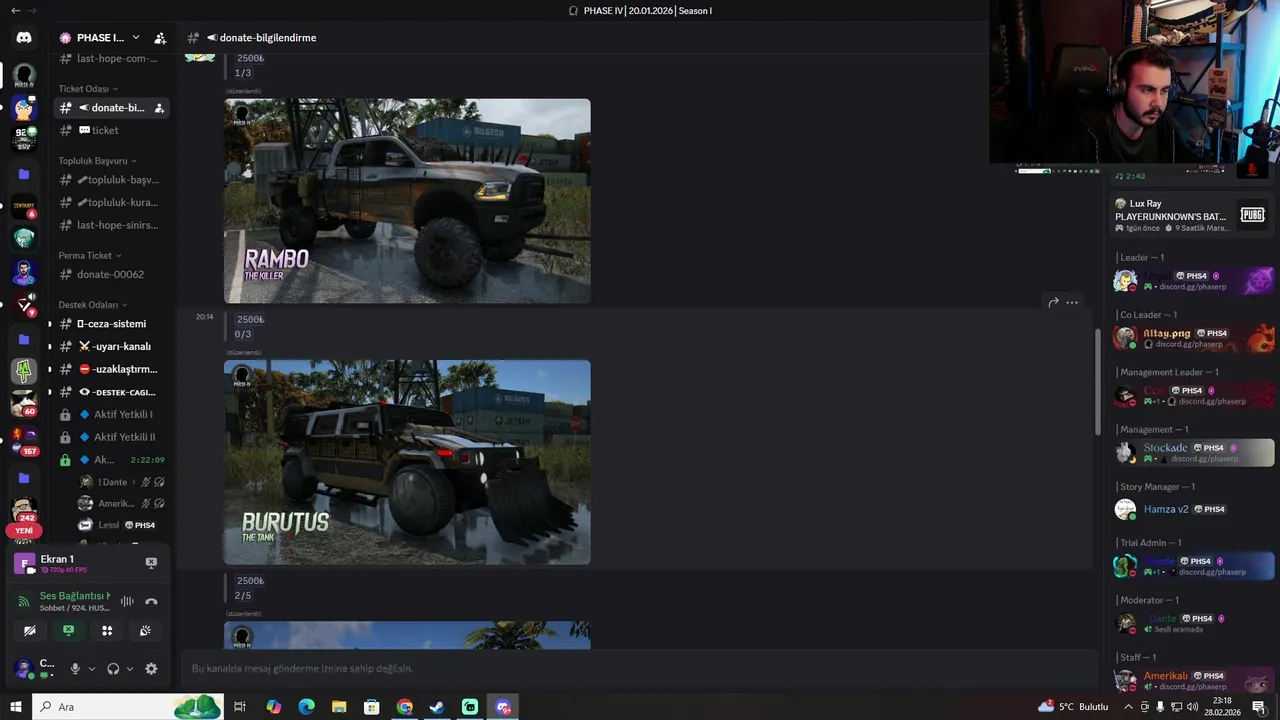Click the invite members icon in server header

(160, 38)
